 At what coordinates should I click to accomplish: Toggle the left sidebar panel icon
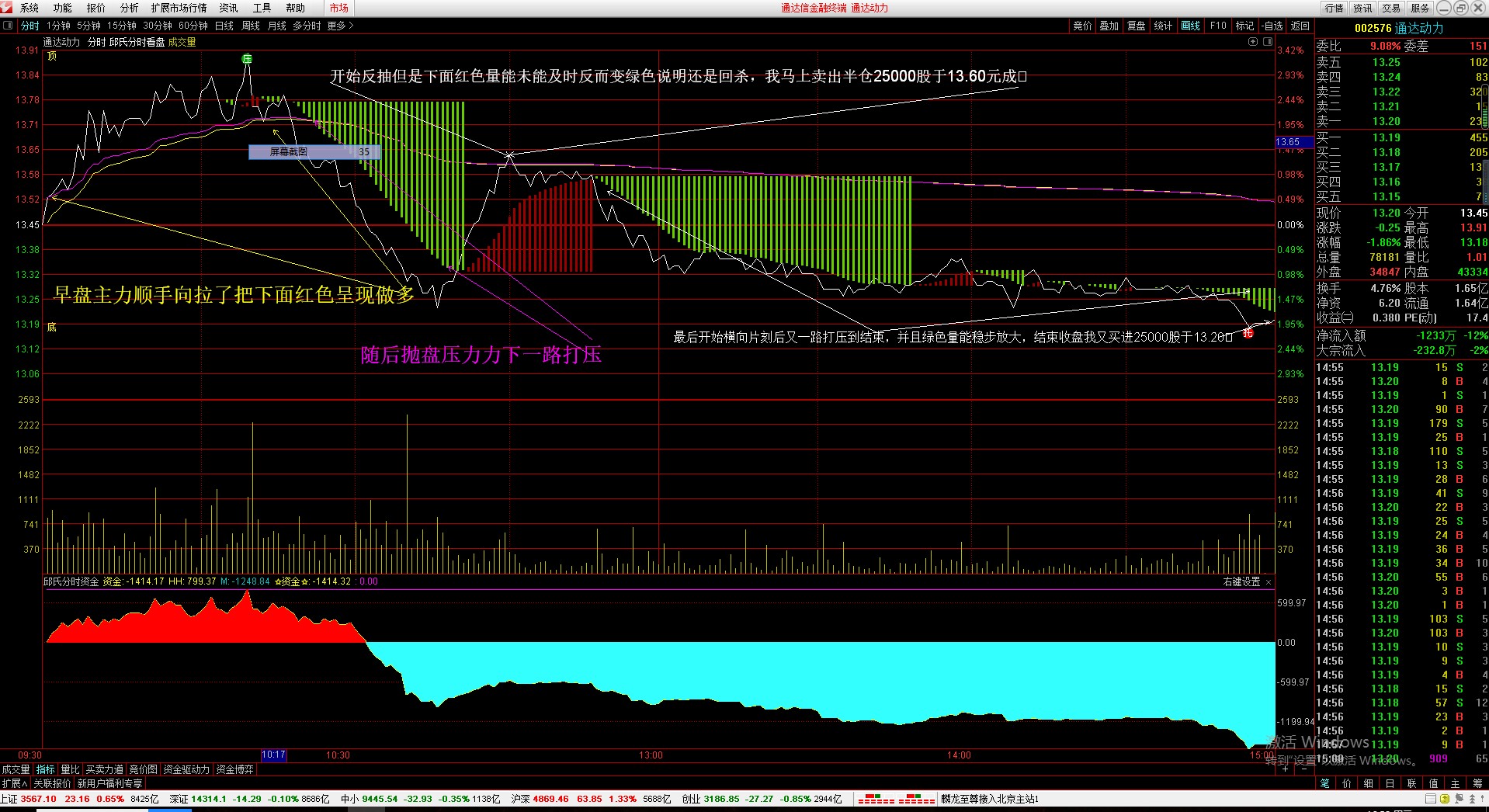pyautogui.click(x=9, y=26)
